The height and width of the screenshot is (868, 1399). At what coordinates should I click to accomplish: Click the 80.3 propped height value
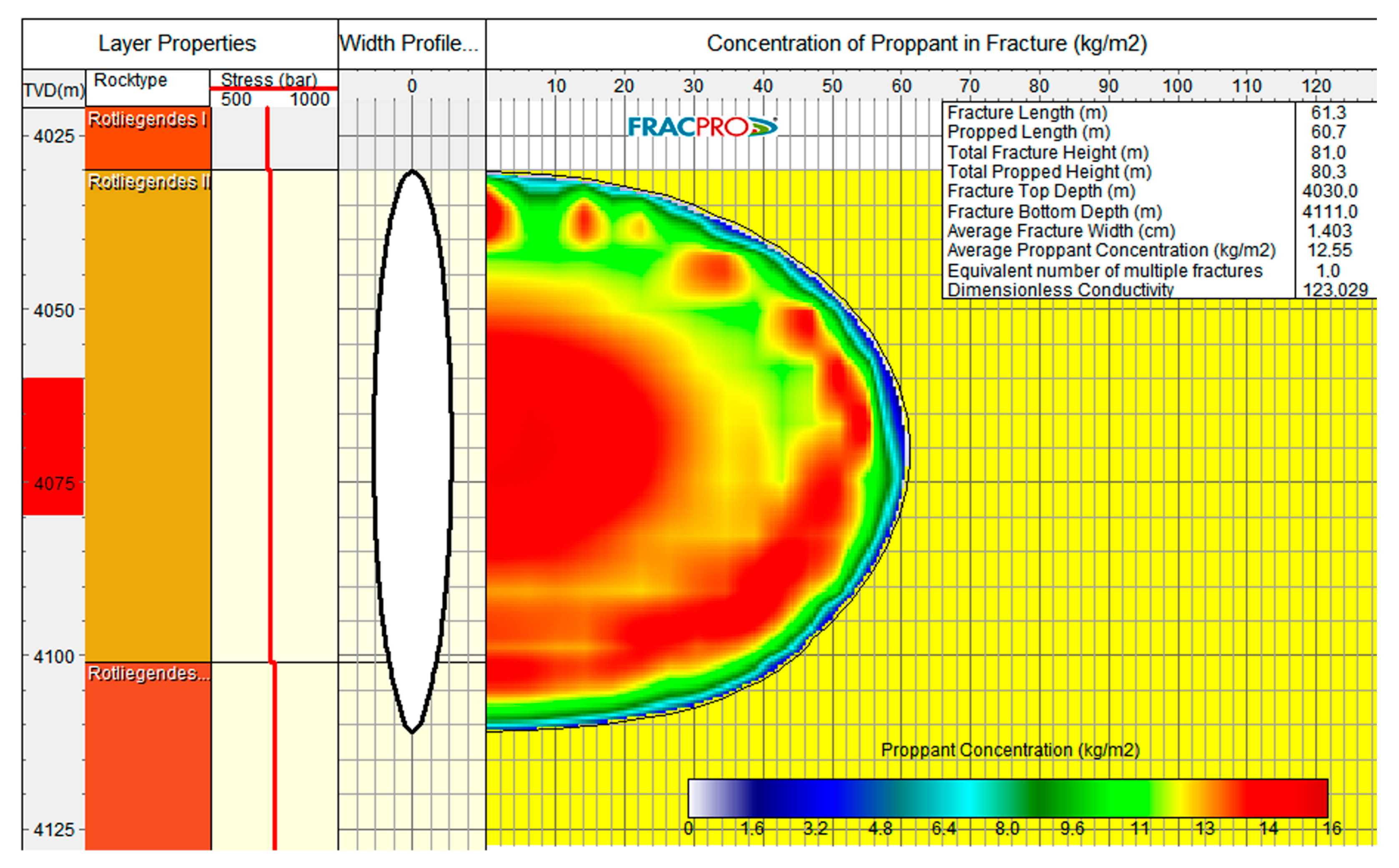(1329, 172)
